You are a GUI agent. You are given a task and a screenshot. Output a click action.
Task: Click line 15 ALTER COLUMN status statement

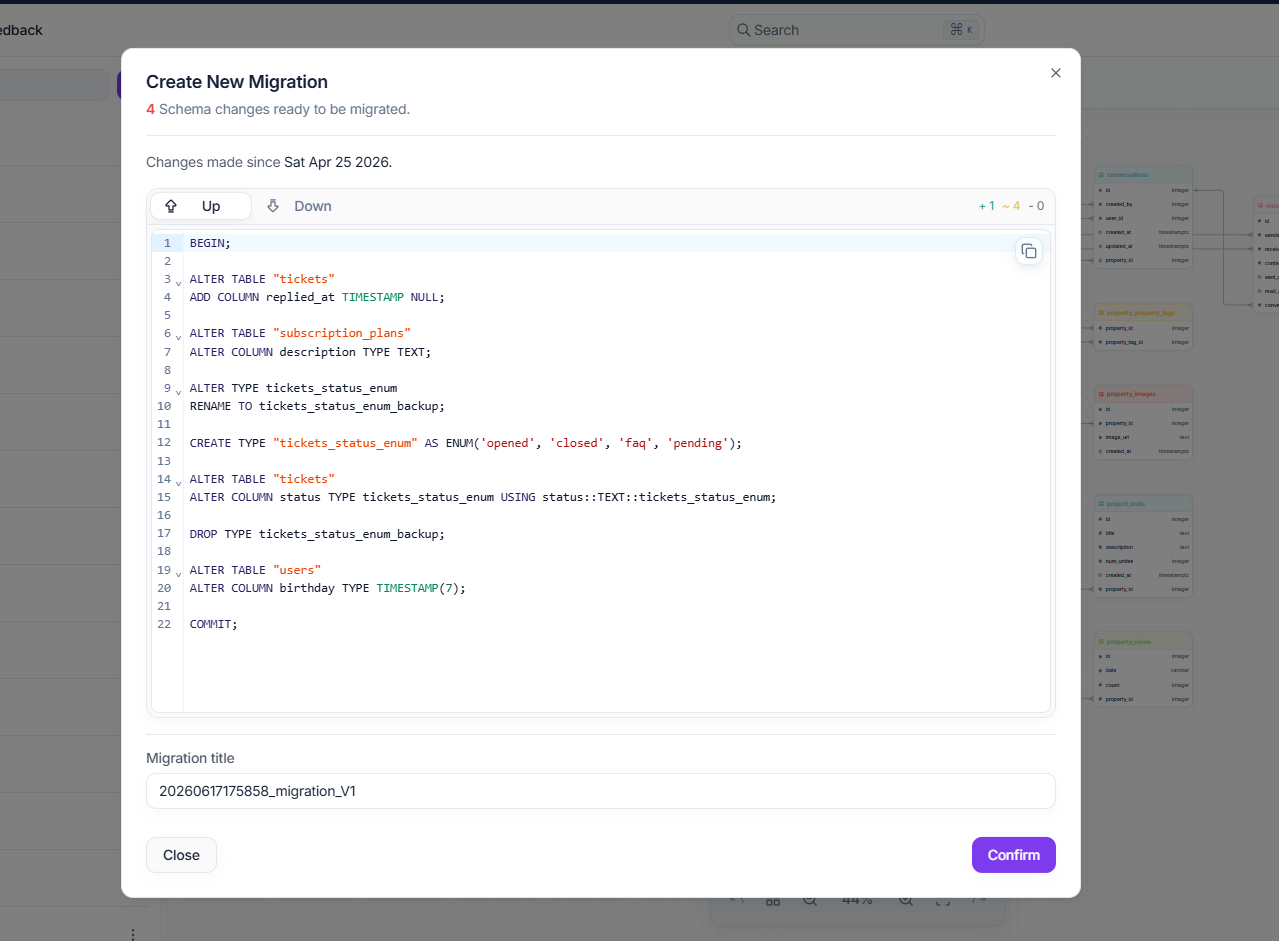pos(483,497)
